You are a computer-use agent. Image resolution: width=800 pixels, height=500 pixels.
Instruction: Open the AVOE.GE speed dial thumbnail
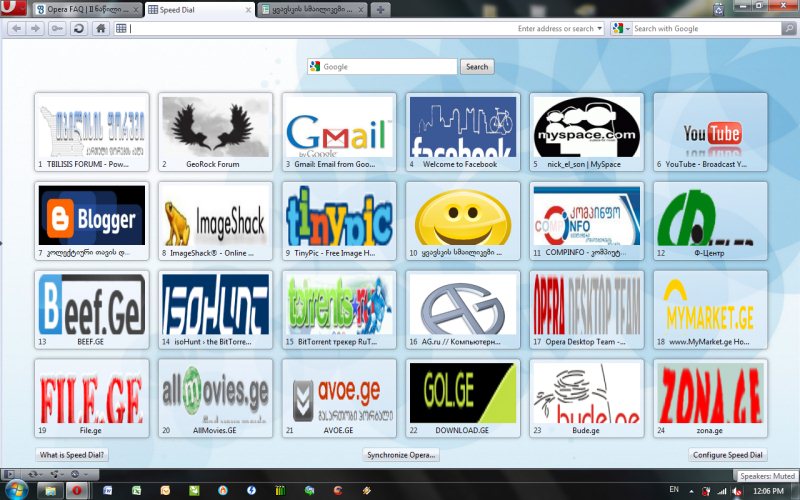(339, 398)
